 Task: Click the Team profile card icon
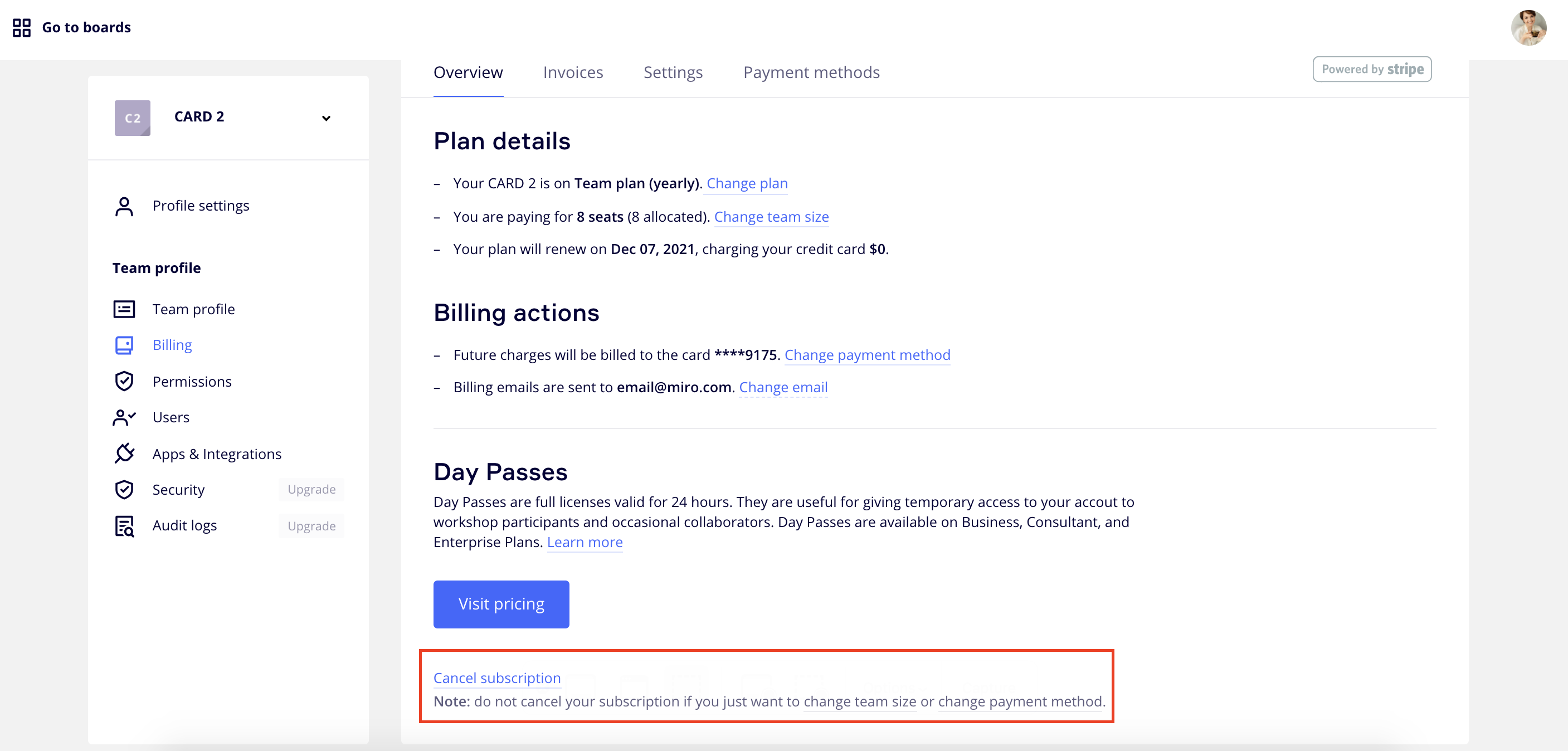point(124,309)
